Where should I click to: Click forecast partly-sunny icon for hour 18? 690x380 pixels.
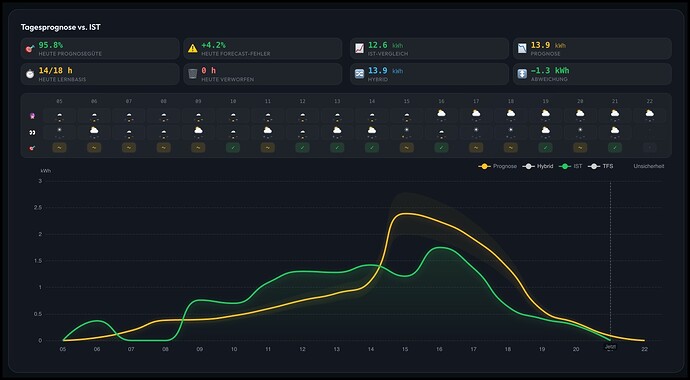coord(510,114)
